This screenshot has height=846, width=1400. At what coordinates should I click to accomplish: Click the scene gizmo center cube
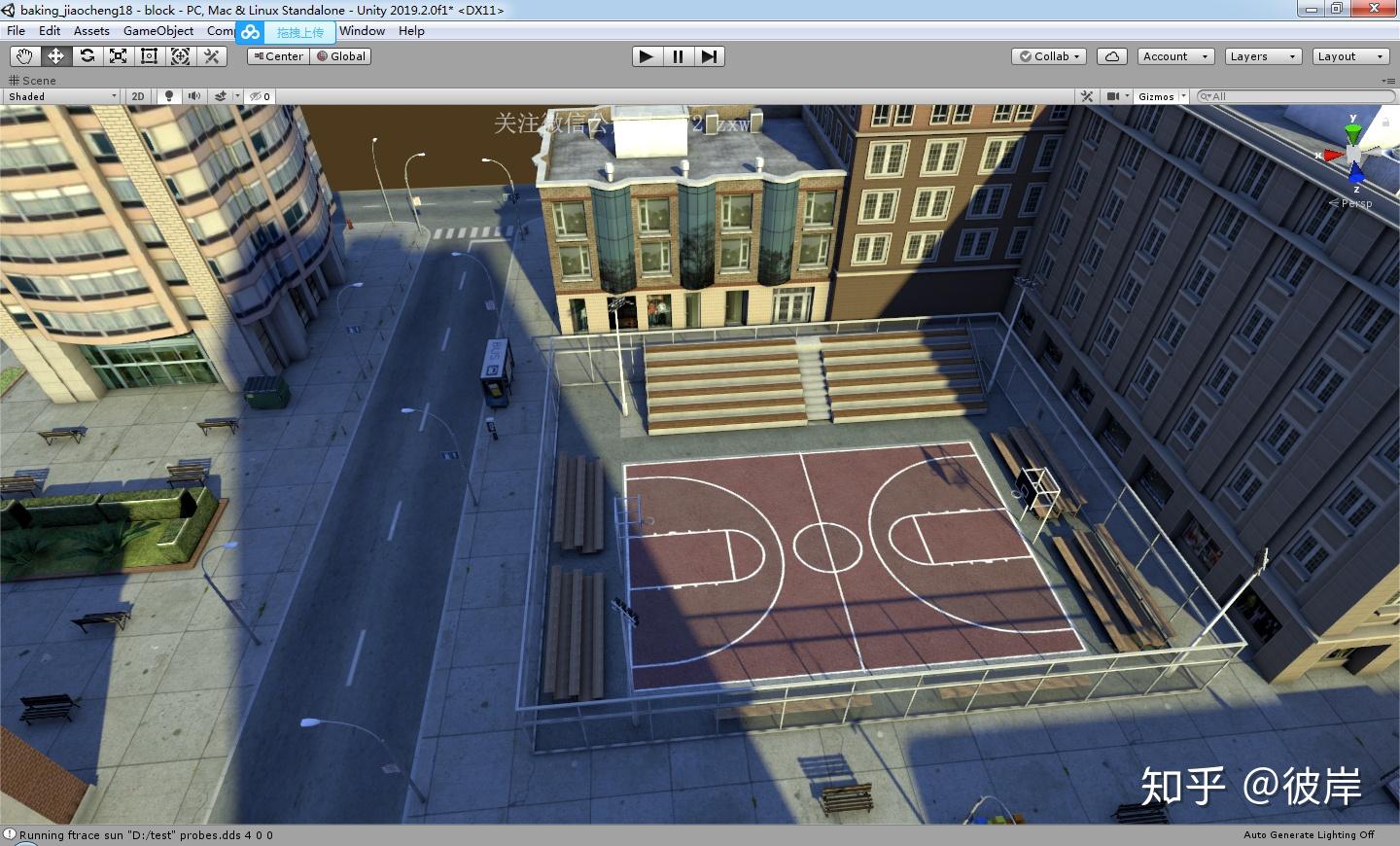[x=1354, y=154]
